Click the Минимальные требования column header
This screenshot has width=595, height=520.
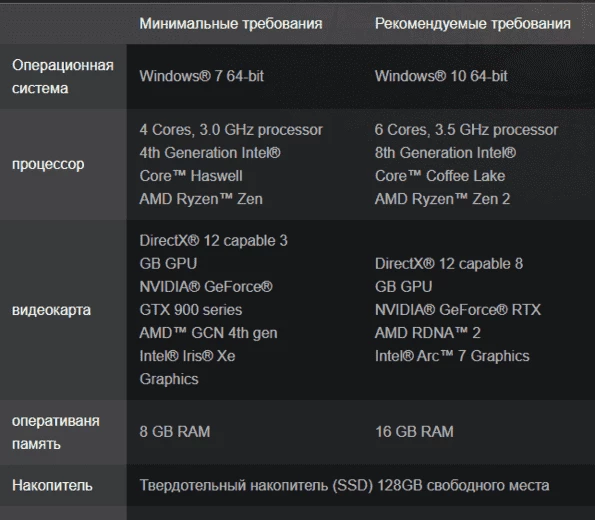point(231,24)
